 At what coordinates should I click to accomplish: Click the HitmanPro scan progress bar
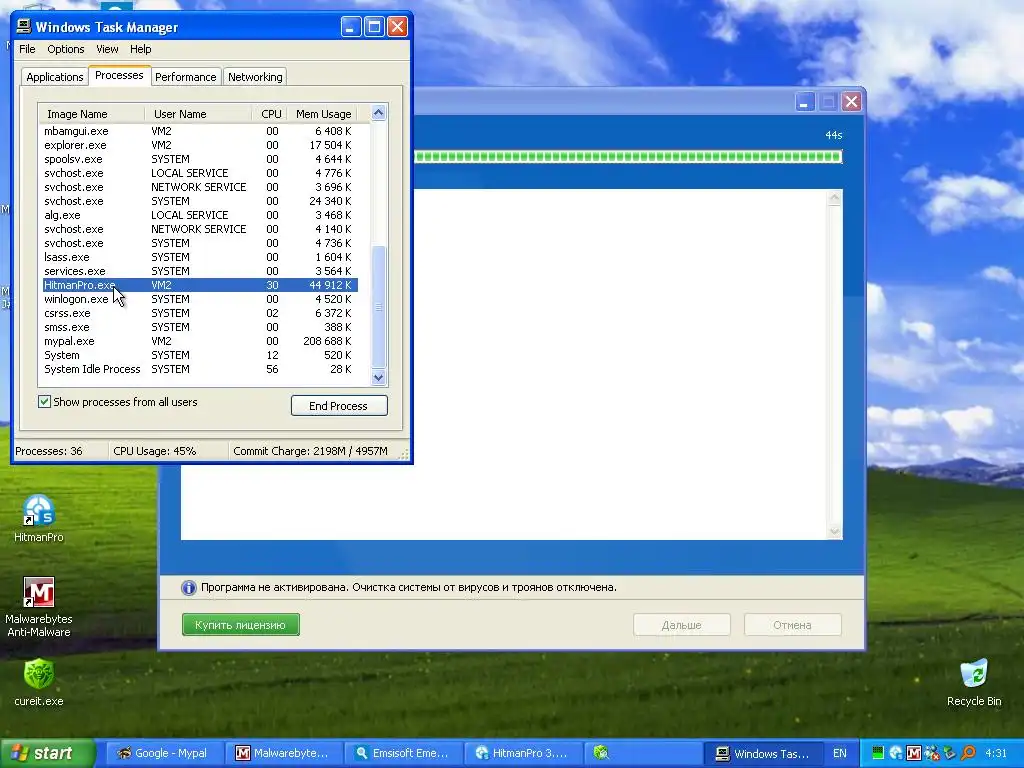pyautogui.click(x=628, y=157)
